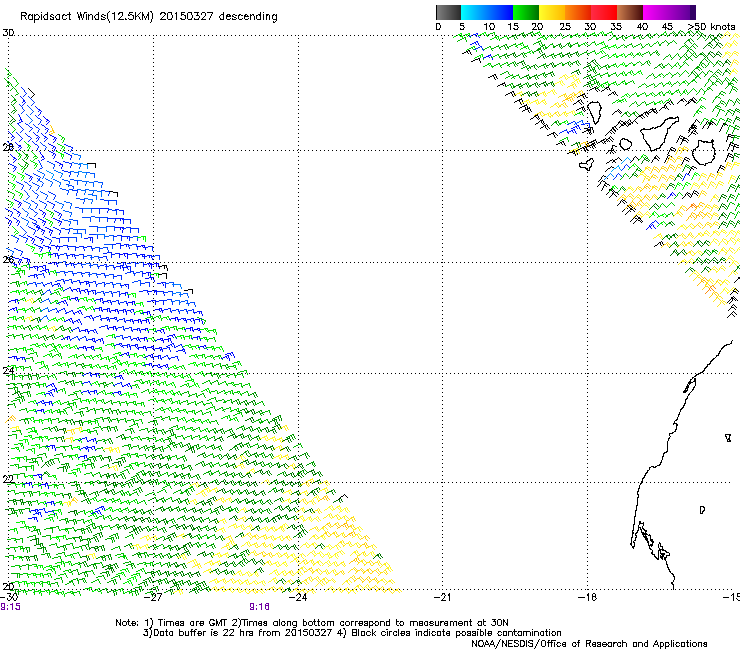Click the longitude axis label '-24'
Image resolution: width=740 pixels, height=650 pixels.
(x=298, y=597)
